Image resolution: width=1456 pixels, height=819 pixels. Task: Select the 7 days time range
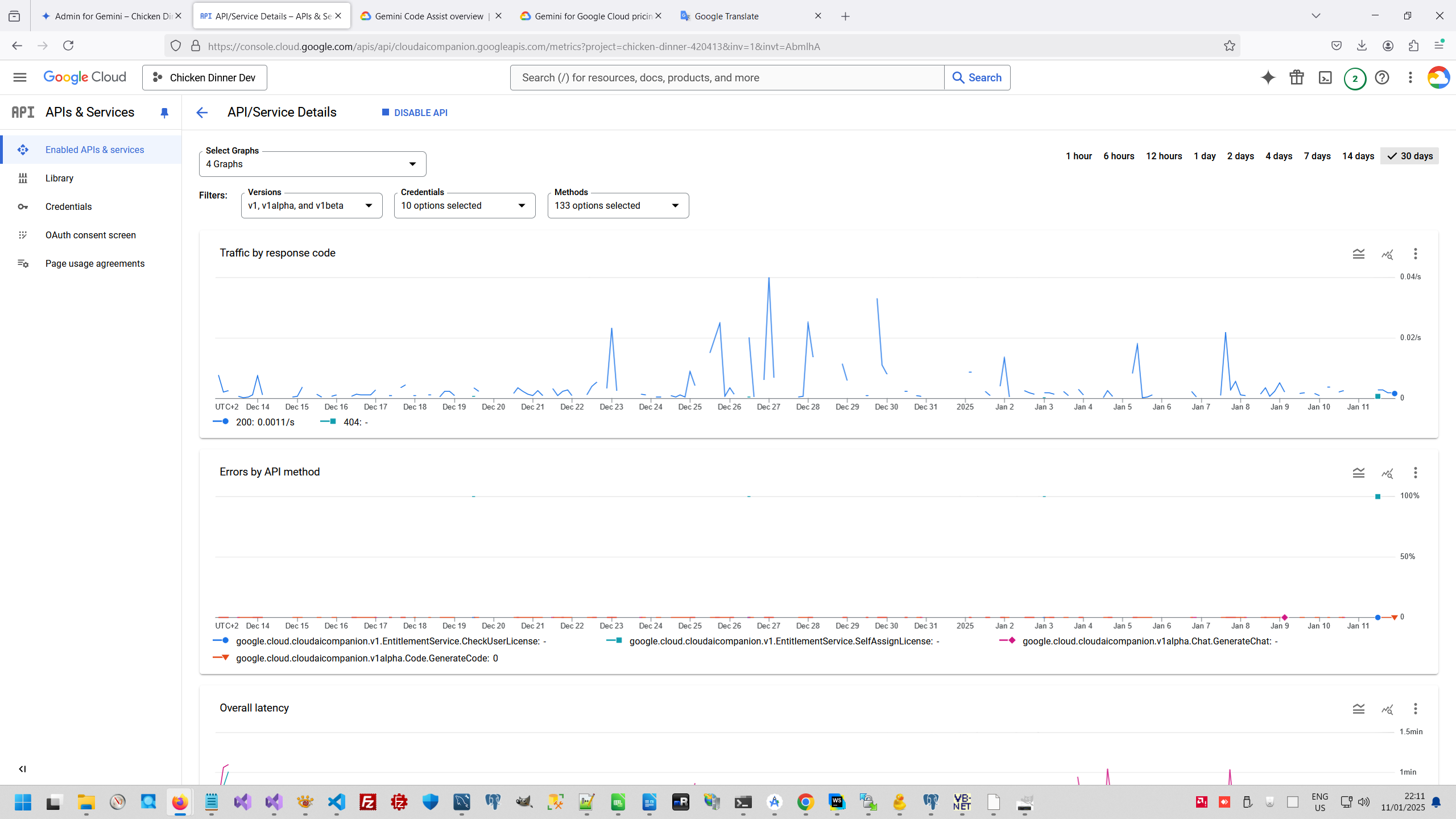(x=1317, y=156)
